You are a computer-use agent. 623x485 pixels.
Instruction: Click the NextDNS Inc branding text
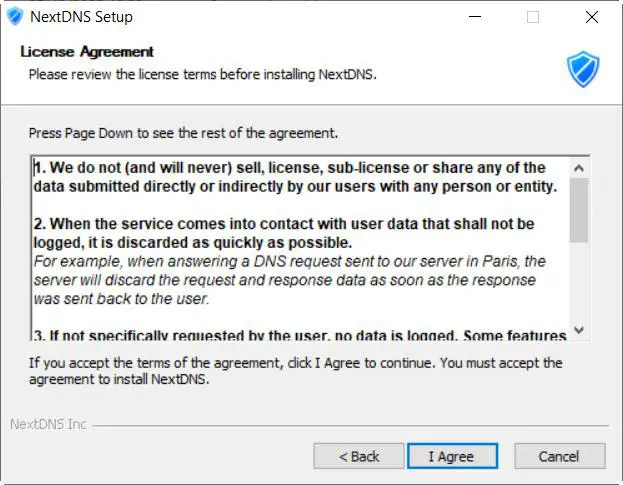click(x=48, y=424)
